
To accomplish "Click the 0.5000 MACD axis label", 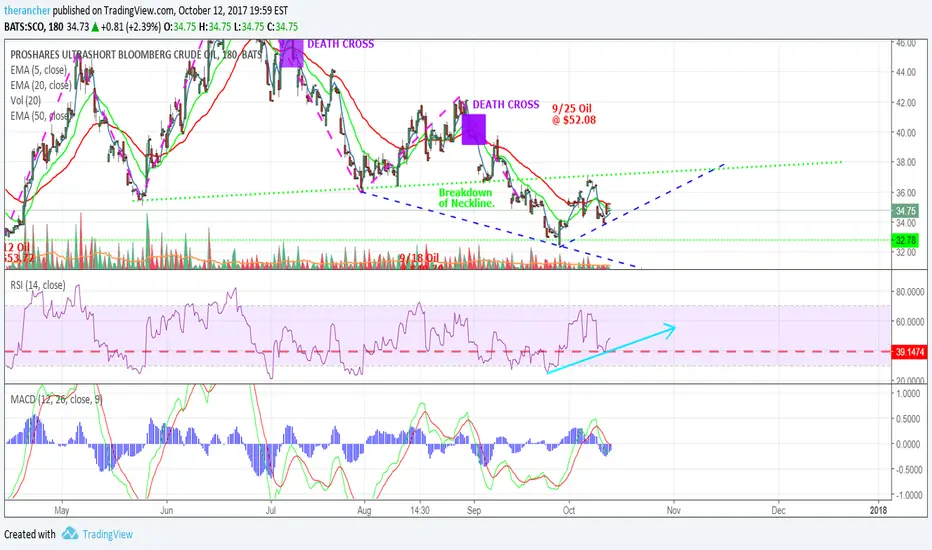I will (909, 419).
